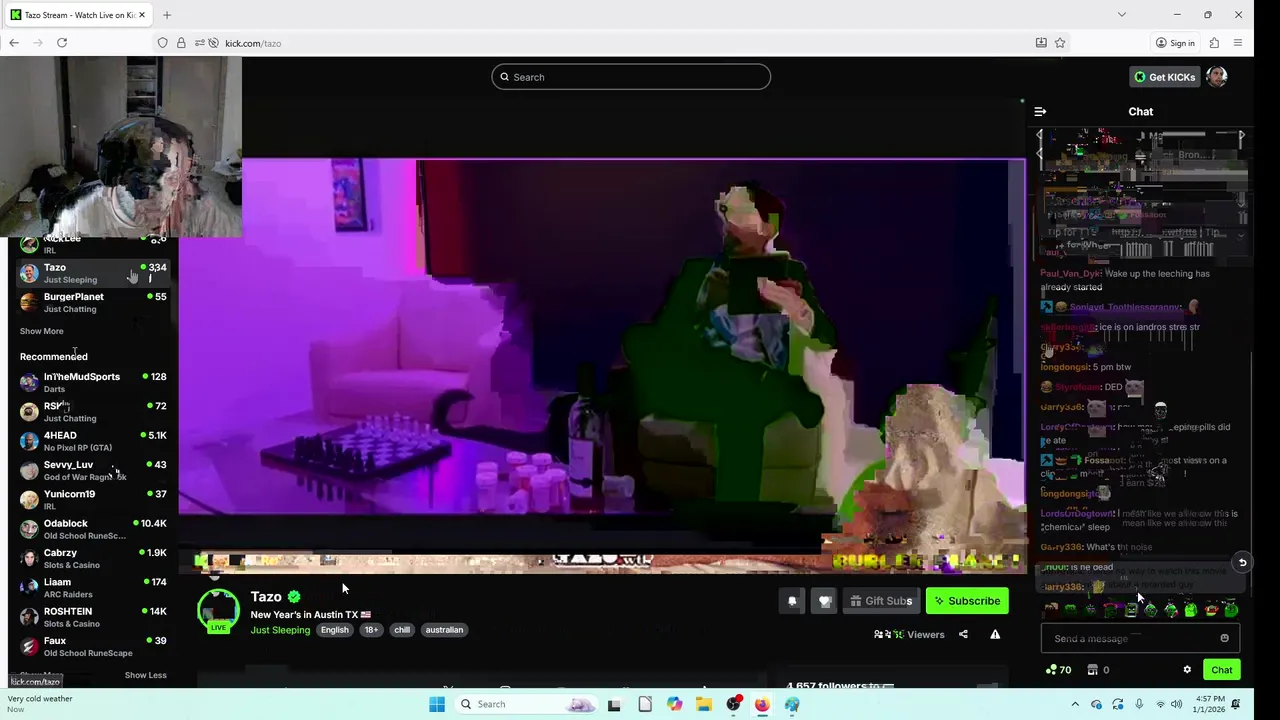Screen dimensions: 1280x720
Task: Click the Tazo stream video player
Action: pyautogui.click(x=603, y=365)
